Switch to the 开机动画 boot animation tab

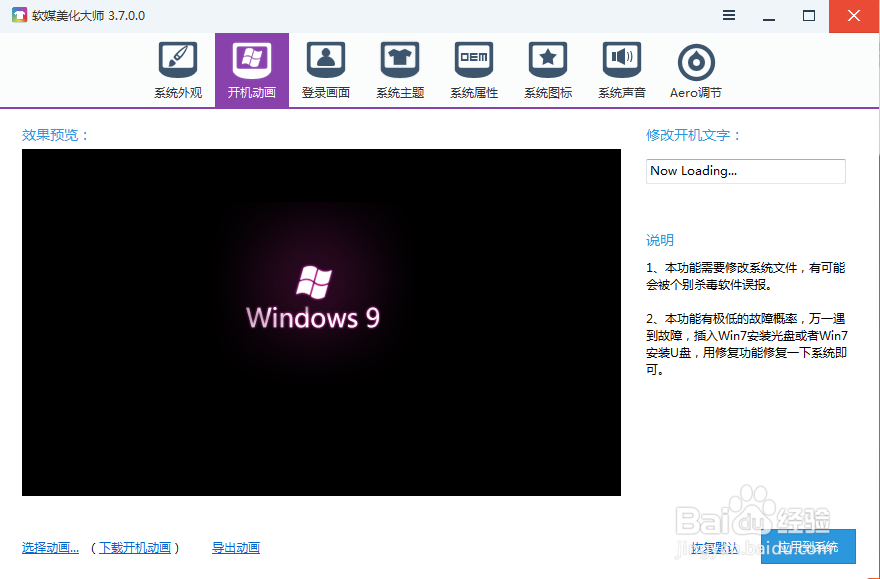[251, 68]
